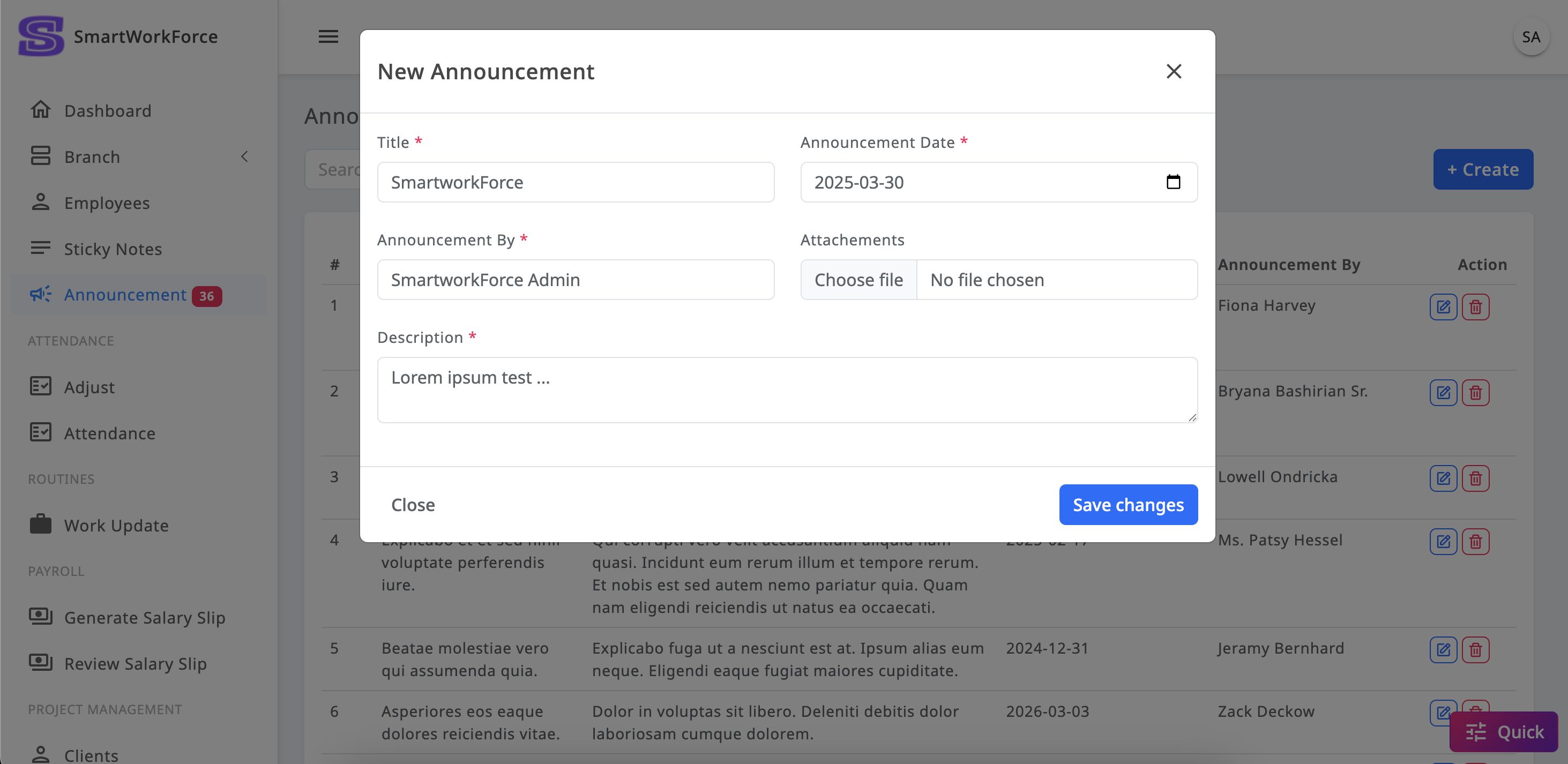
Task: Open the SA user avatar menu
Action: pyautogui.click(x=1530, y=37)
